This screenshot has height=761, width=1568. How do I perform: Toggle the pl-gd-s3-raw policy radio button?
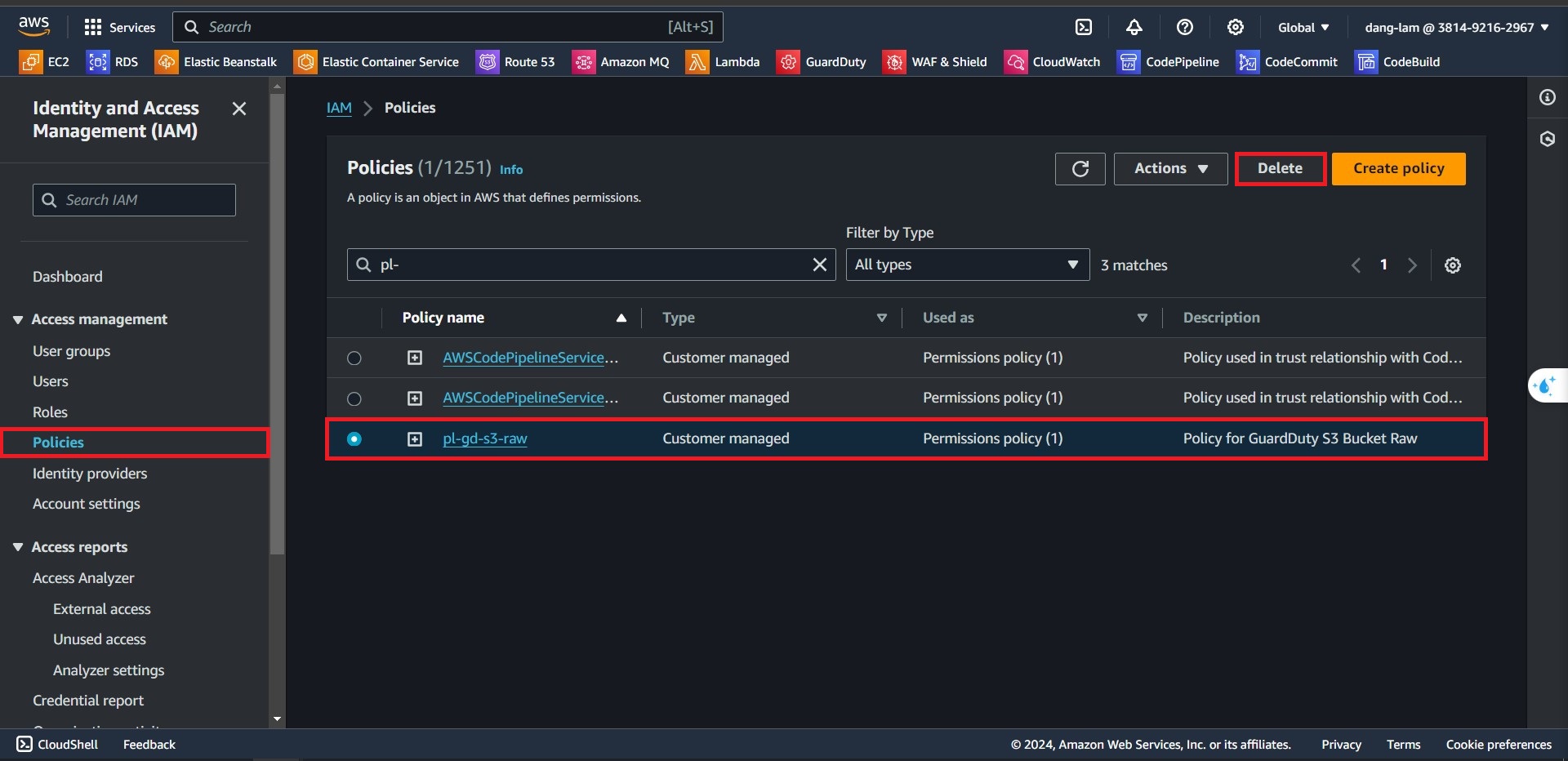coord(354,439)
